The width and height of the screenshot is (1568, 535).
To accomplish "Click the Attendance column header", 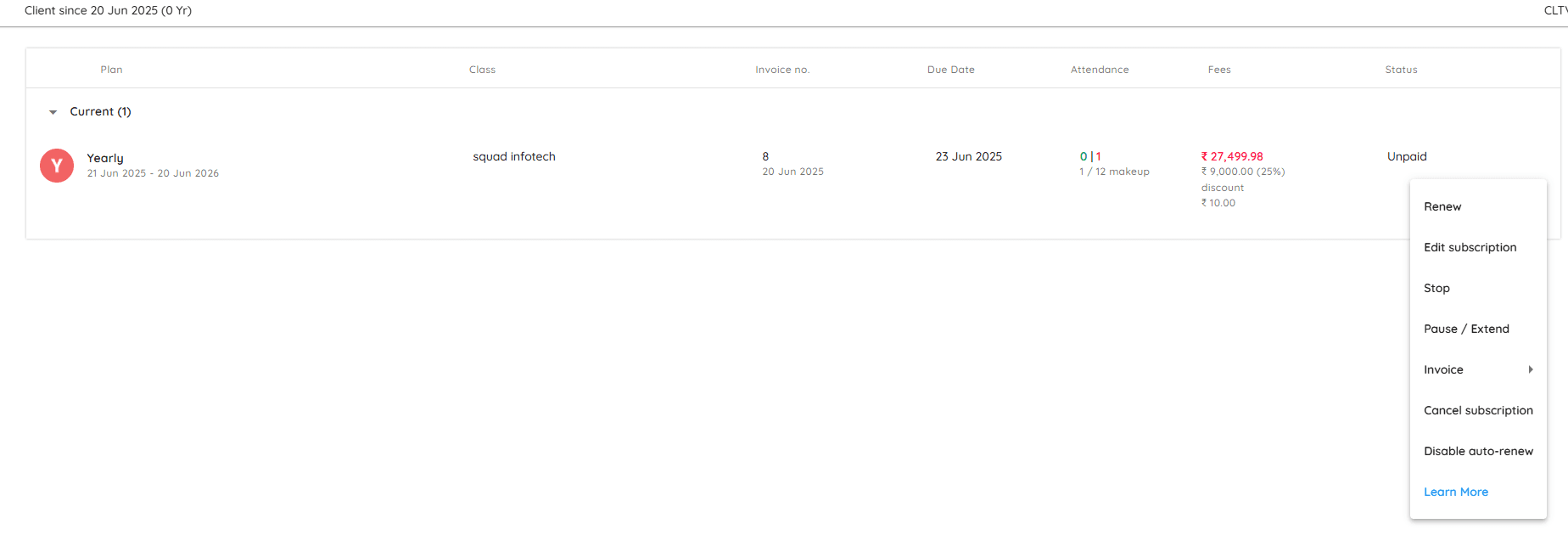I will click(x=1100, y=70).
